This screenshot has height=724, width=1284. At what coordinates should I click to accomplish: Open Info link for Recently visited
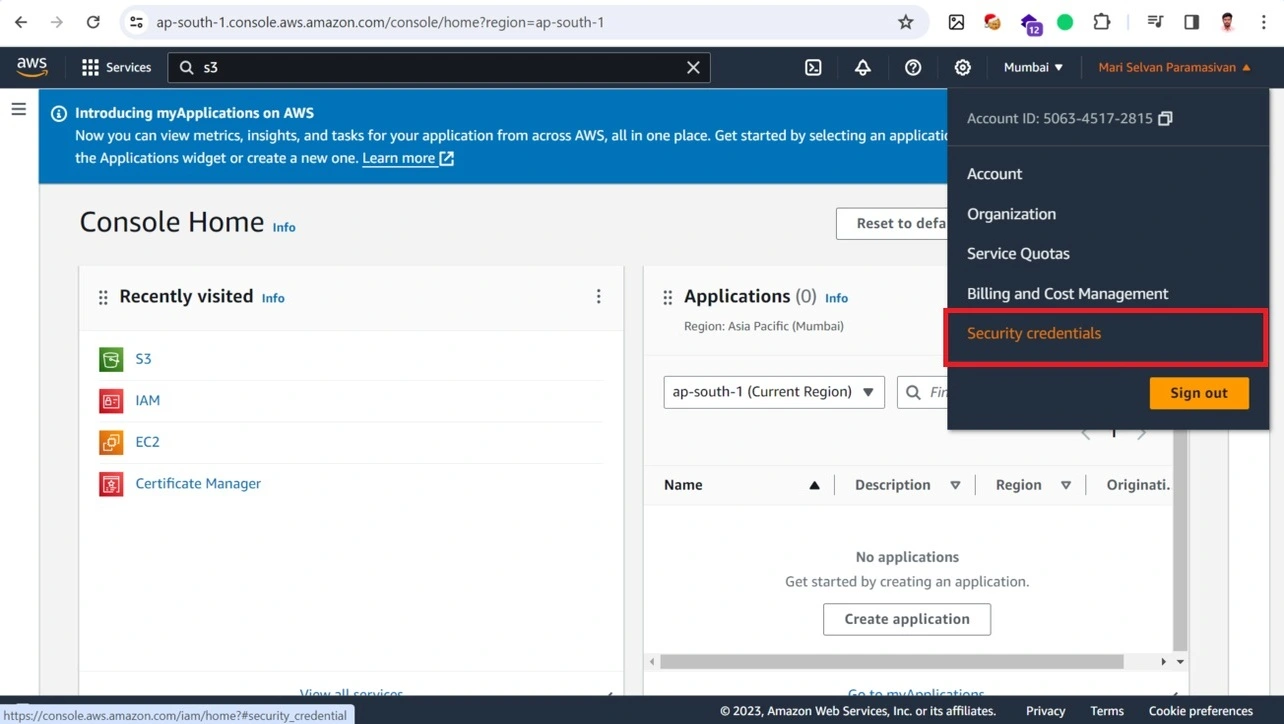coord(273,298)
